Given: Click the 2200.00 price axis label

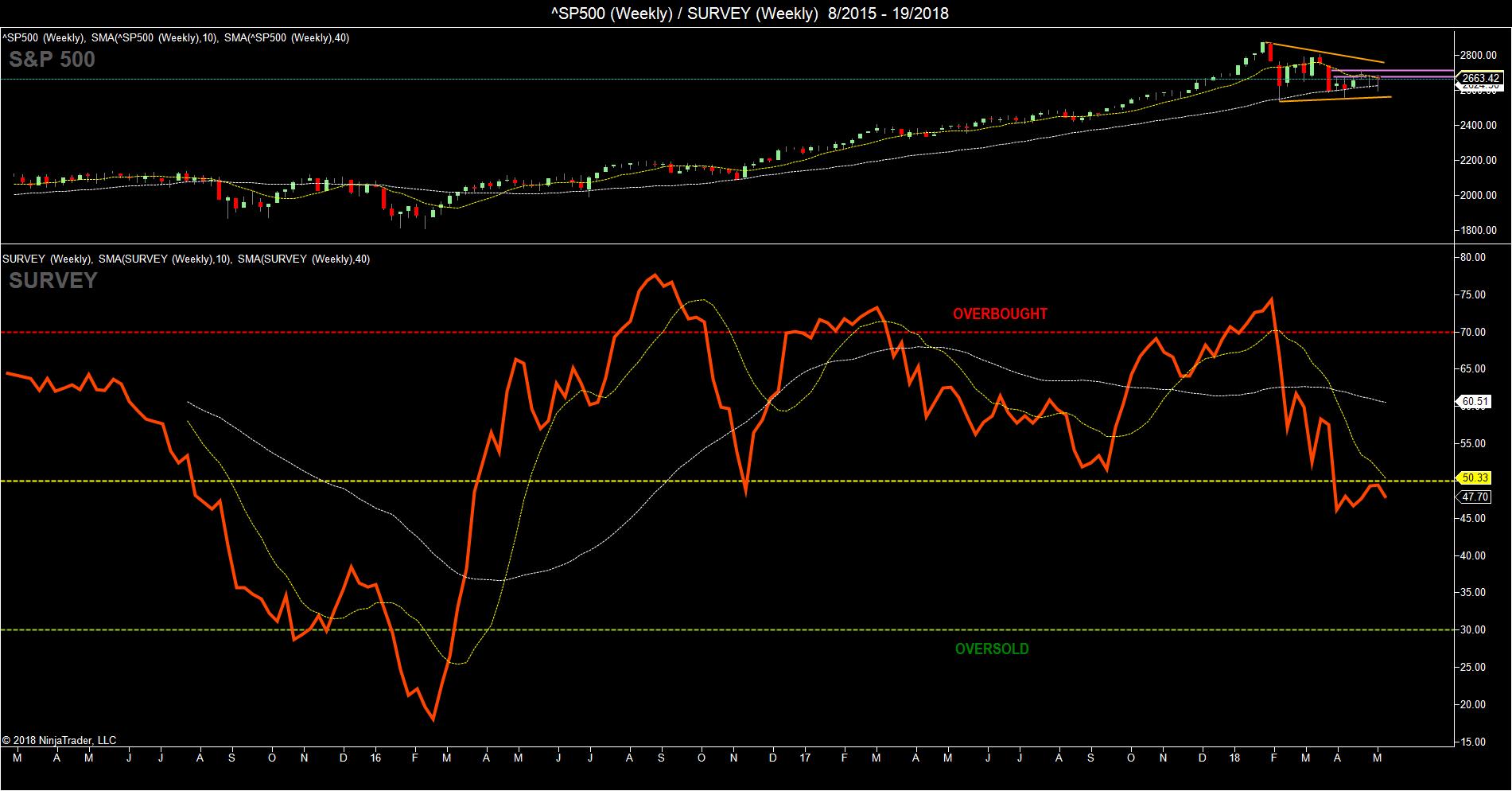Looking at the screenshot, I should tap(1480, 161).
